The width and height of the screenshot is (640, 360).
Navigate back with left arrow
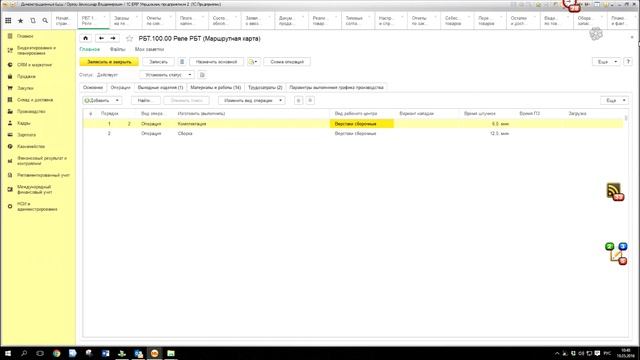click(x=101, y=38)
